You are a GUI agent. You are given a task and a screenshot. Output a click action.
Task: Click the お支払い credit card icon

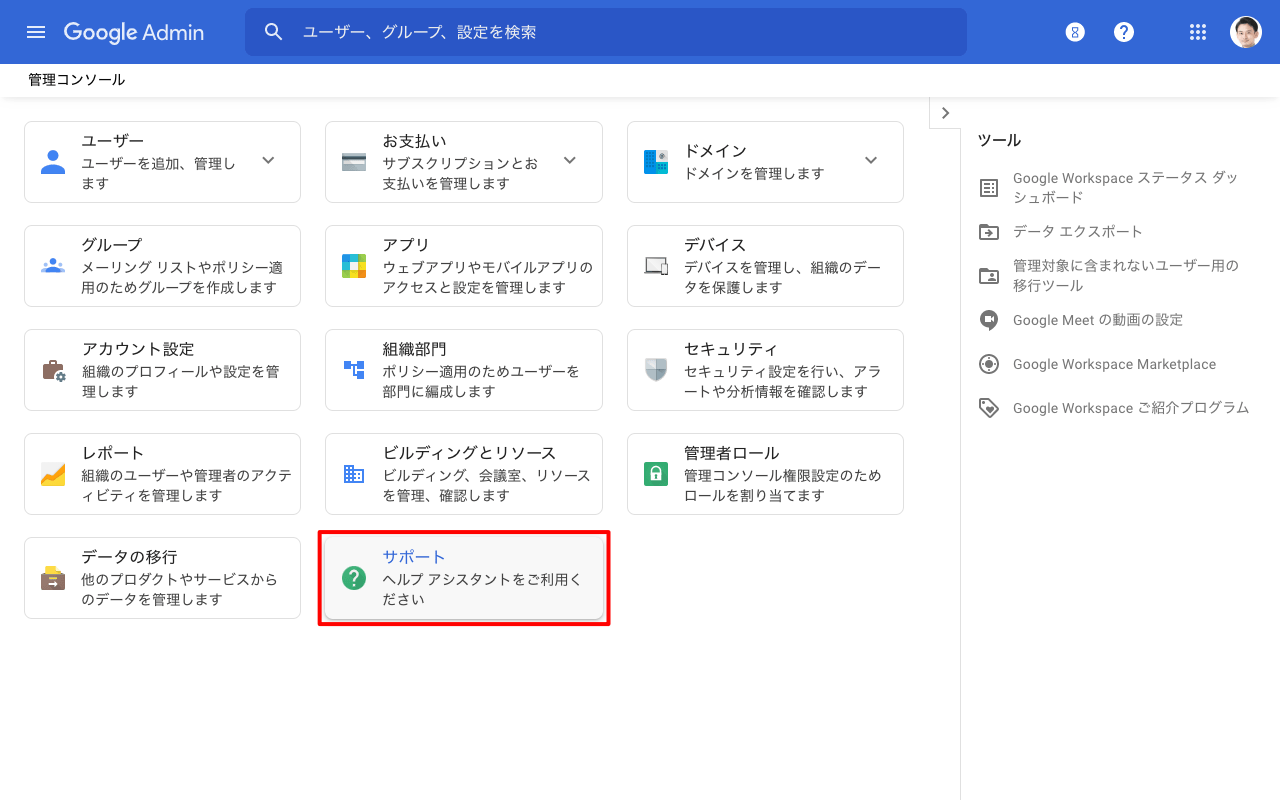tap(354, 162)
